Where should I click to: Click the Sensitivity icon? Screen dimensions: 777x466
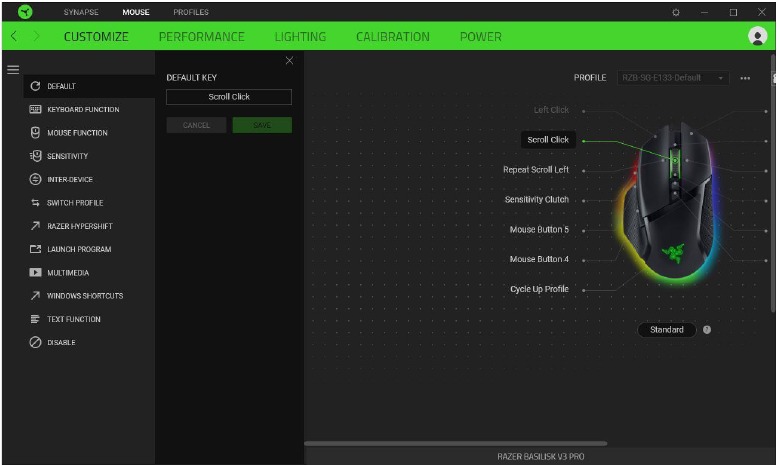click(35, 156)
